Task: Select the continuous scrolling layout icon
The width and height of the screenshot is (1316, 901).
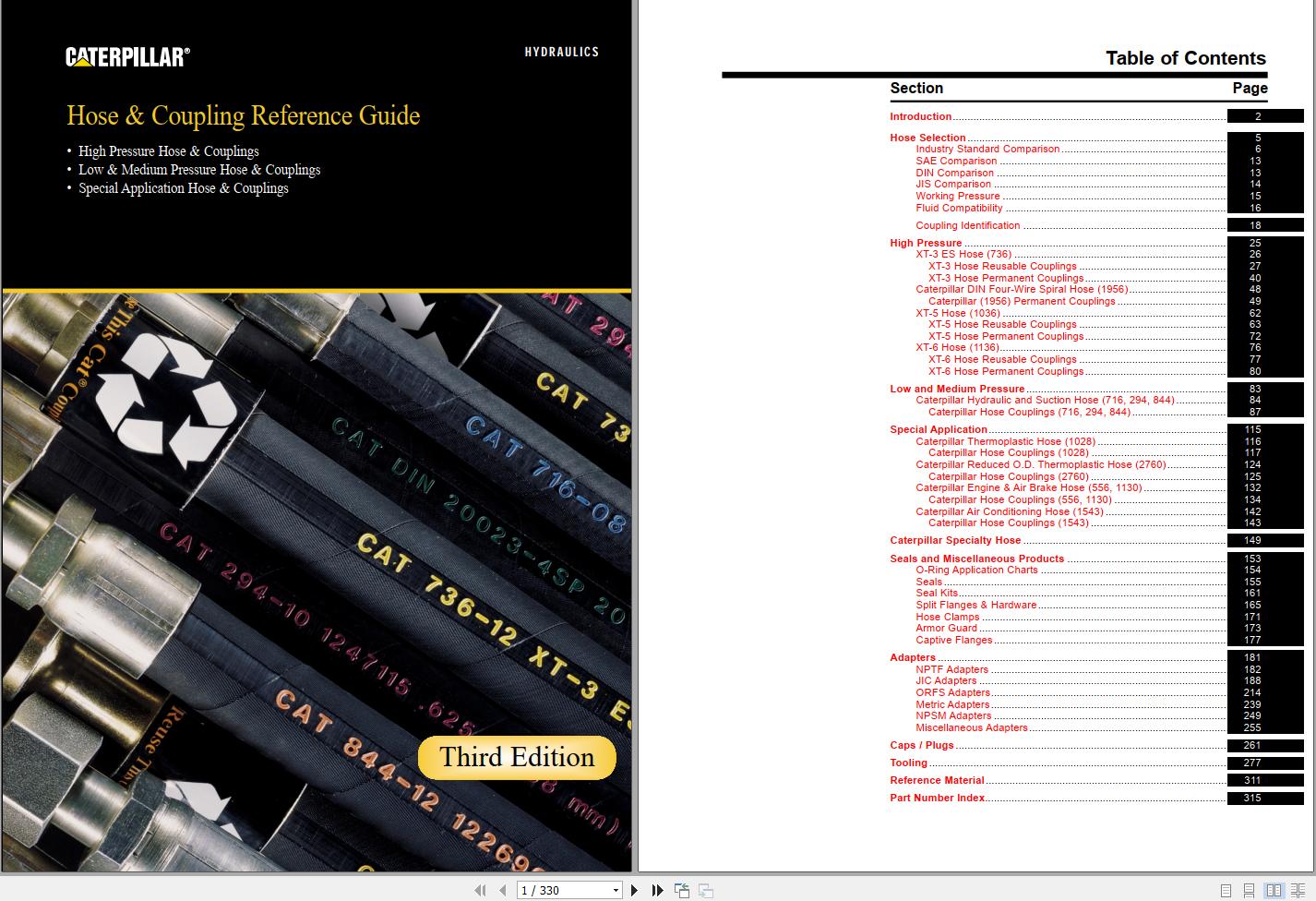Action: (1249, 890)
